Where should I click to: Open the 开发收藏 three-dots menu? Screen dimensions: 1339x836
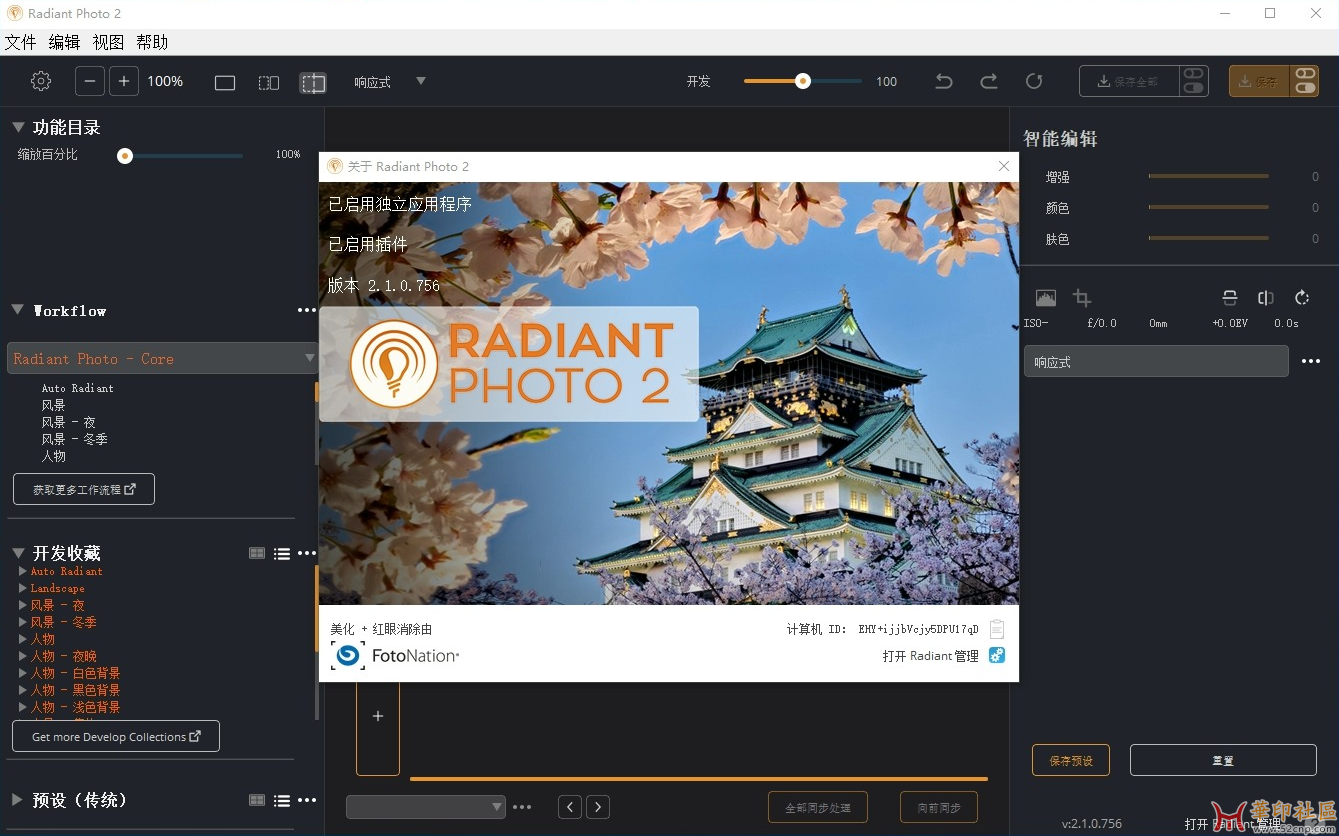[x=307, y=553]
